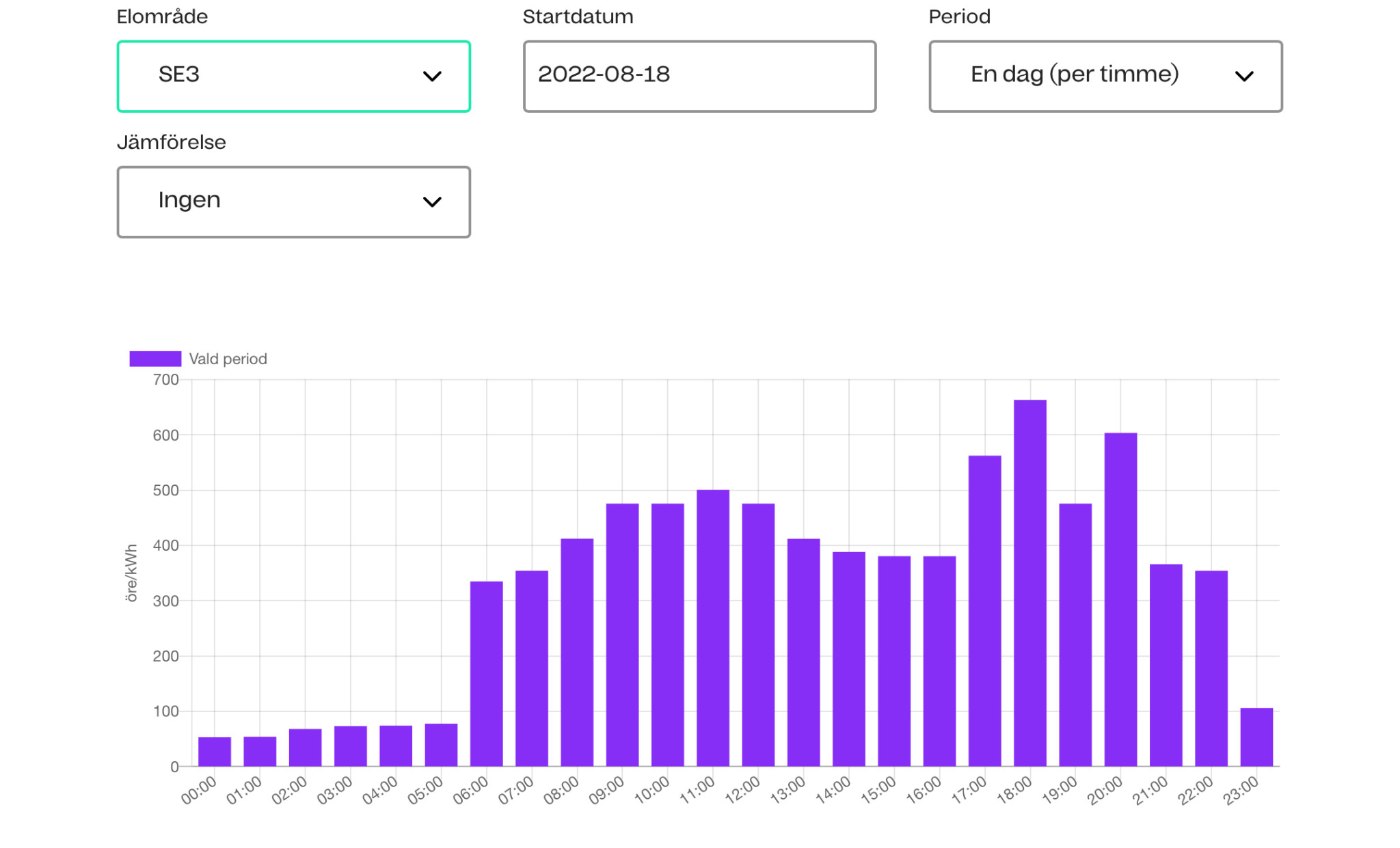Screen dimensions: 1400x848
Task: Click the 23:00 bar in chart
Action: tap(1256, 737)
